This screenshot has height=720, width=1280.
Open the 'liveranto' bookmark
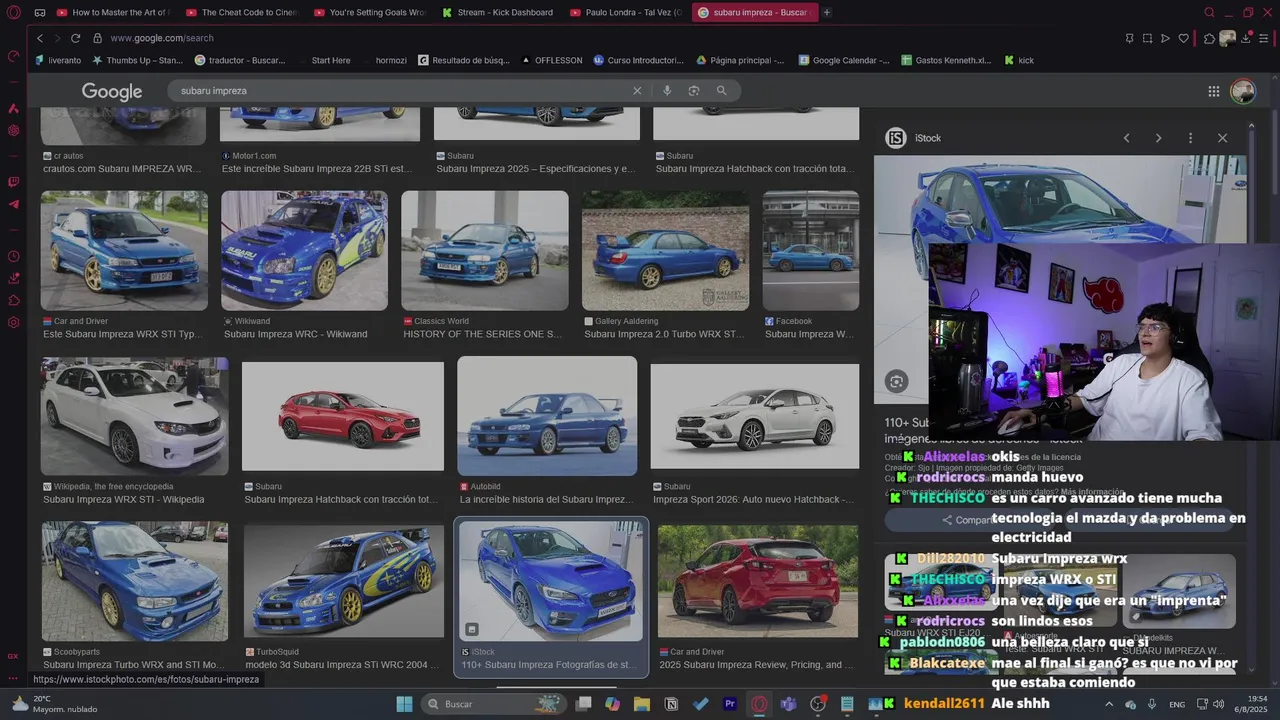tap(57, 60)
